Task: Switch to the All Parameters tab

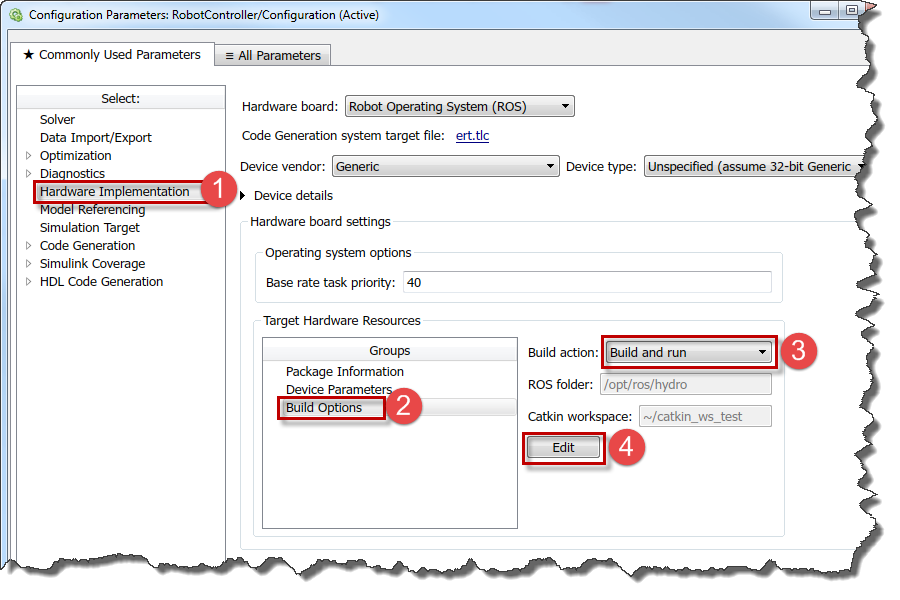Action: 273,56
